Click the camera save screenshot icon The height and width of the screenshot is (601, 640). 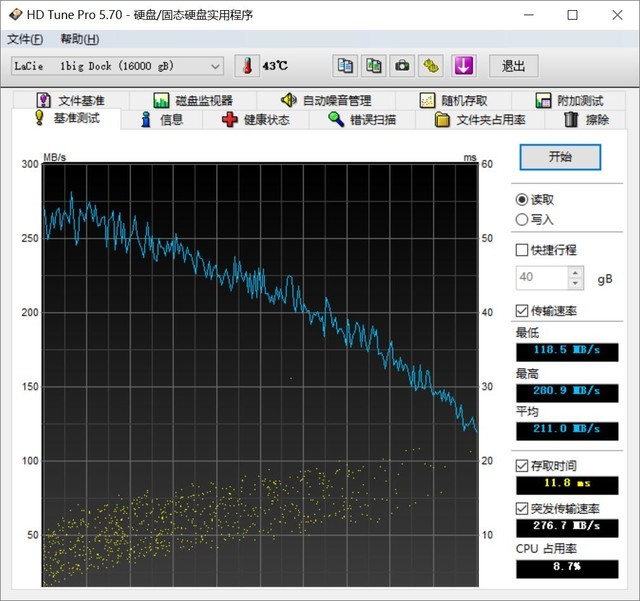(402, 66)
